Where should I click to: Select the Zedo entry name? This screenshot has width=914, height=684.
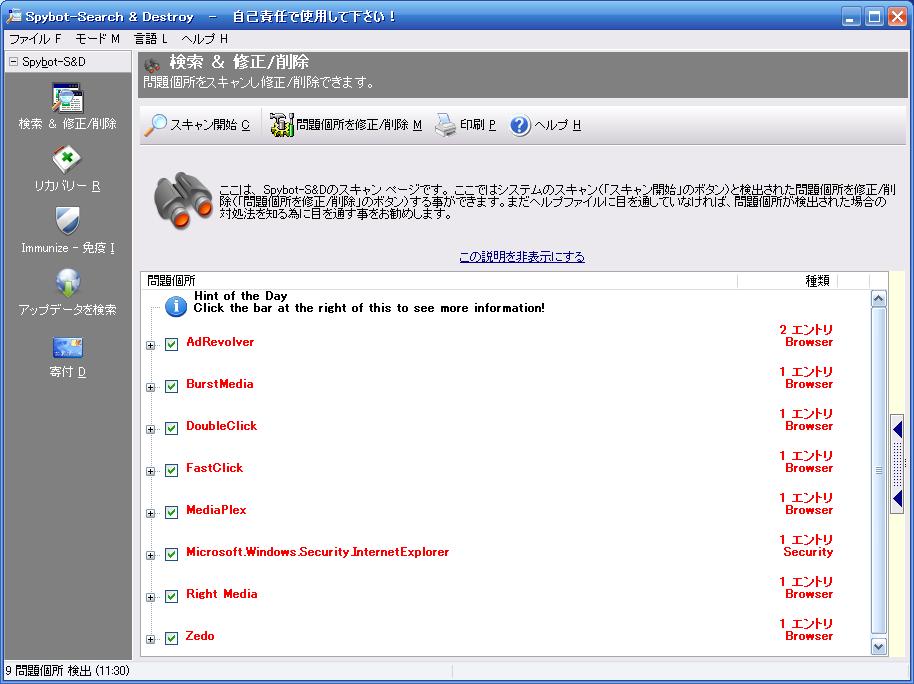[x=200, y=636]
